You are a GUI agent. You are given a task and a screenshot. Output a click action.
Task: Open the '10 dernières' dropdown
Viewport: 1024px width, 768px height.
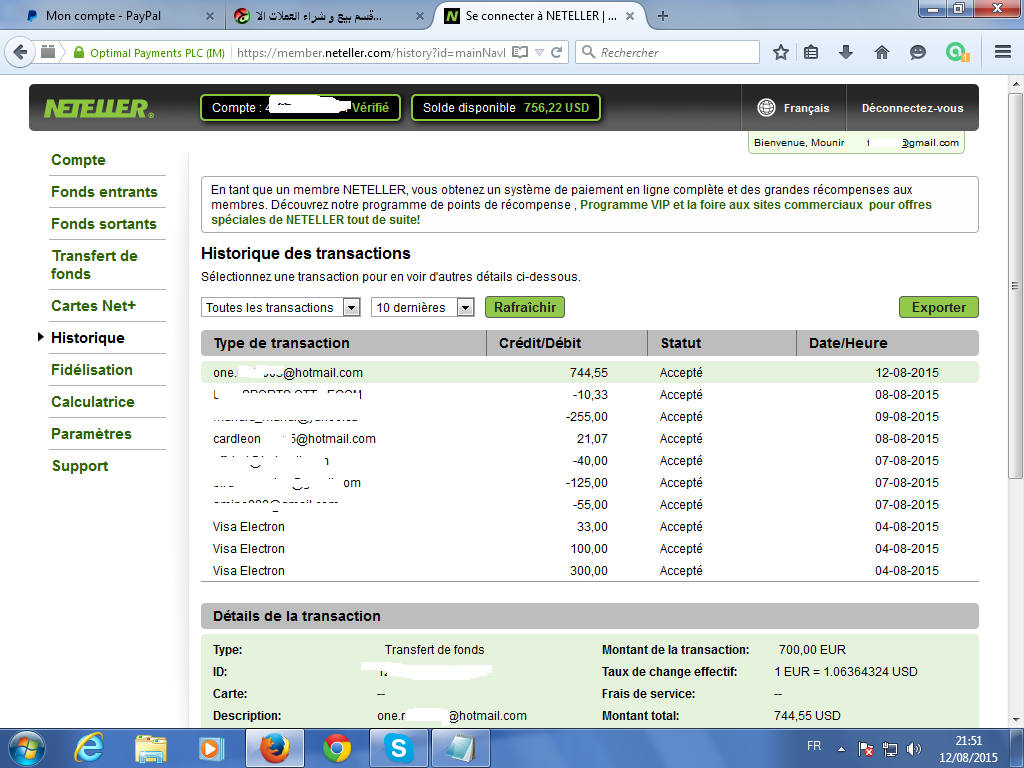coord(423,308)
